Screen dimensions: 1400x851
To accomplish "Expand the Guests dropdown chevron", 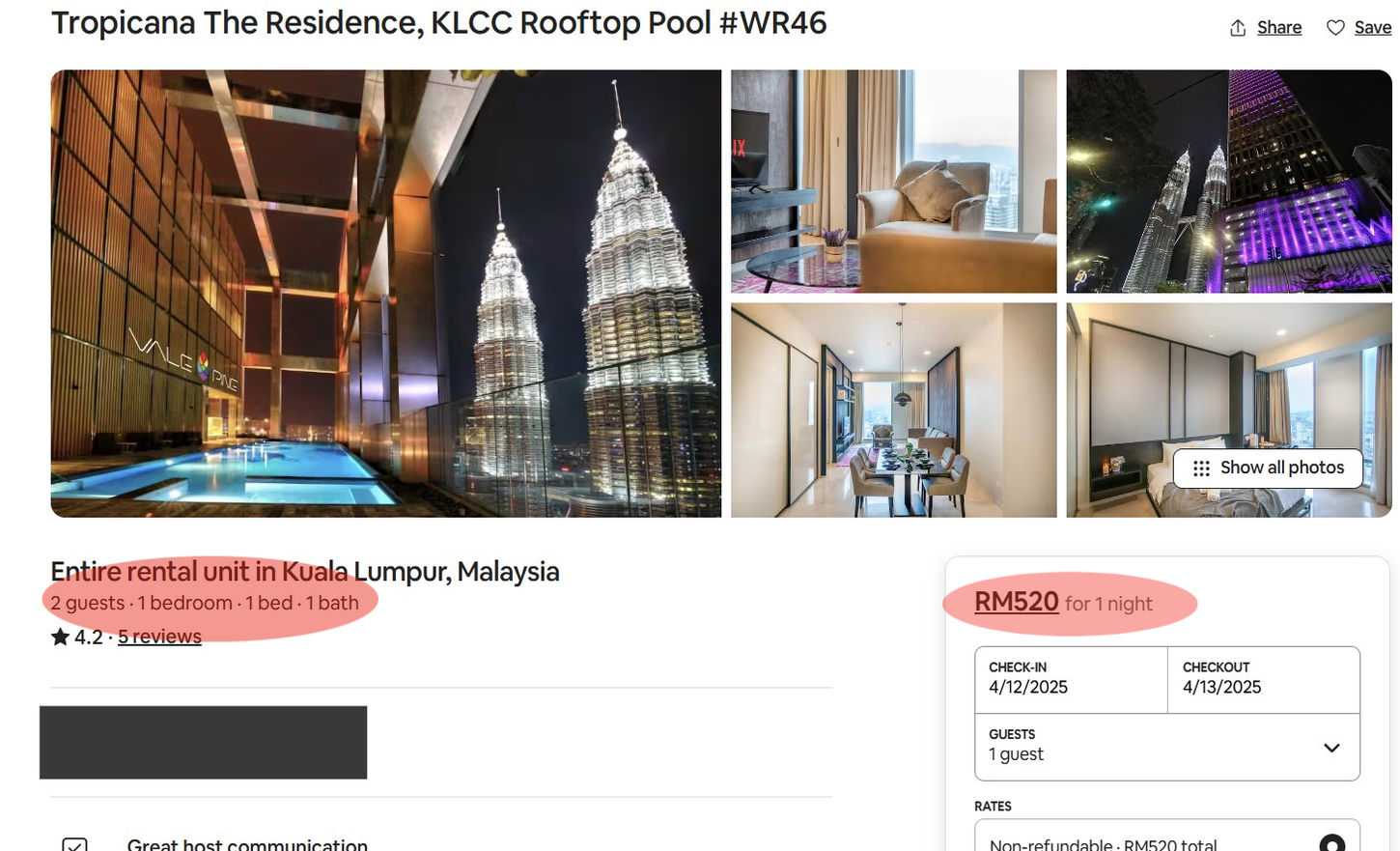I will [x=1331, y=748].
